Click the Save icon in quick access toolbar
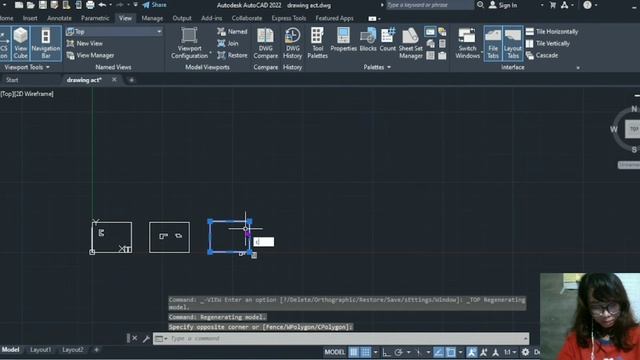This screenshot has height=360, width=640. coord(42,5)
